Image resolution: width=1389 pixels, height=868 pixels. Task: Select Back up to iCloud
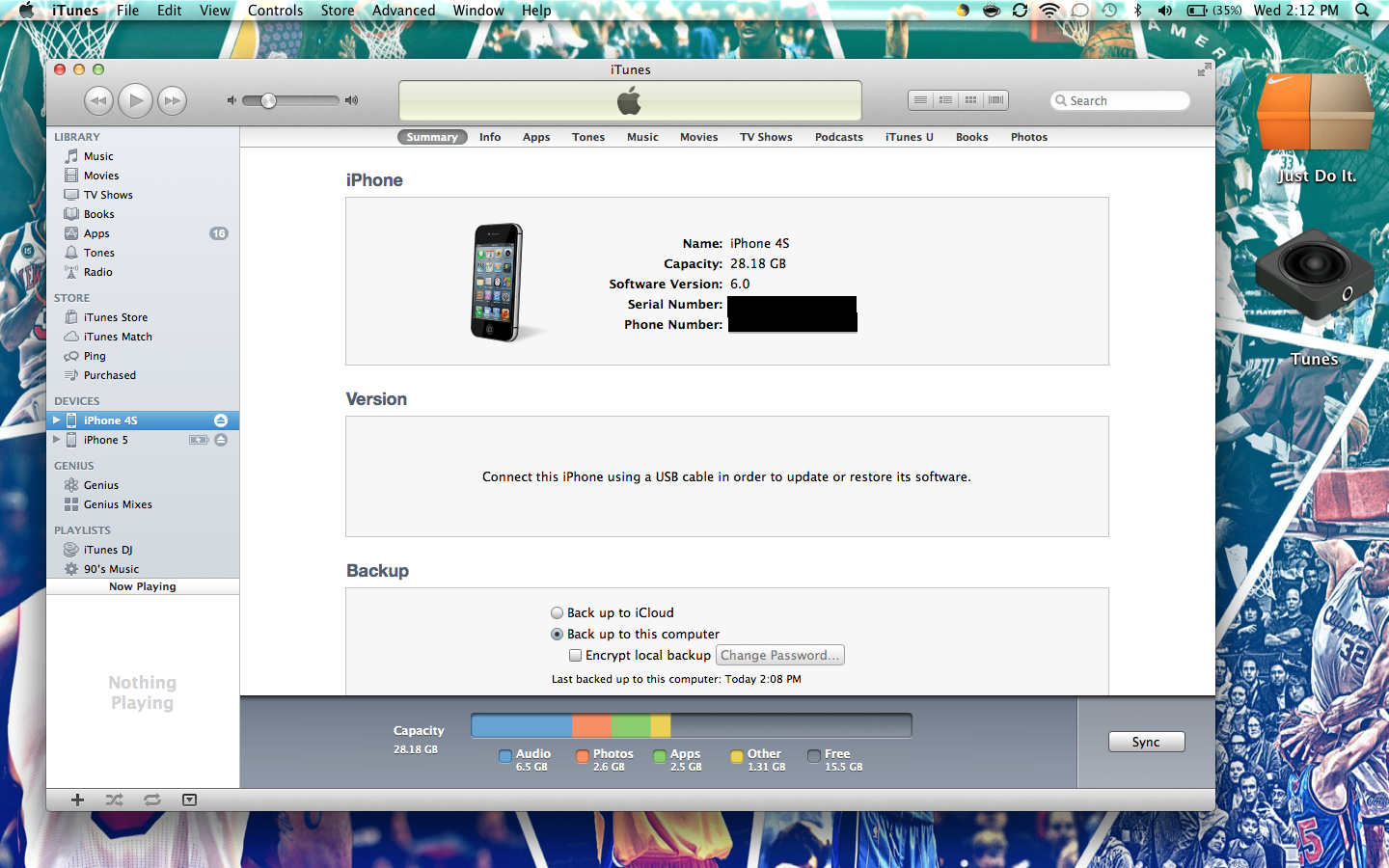[x=557, y=612]
